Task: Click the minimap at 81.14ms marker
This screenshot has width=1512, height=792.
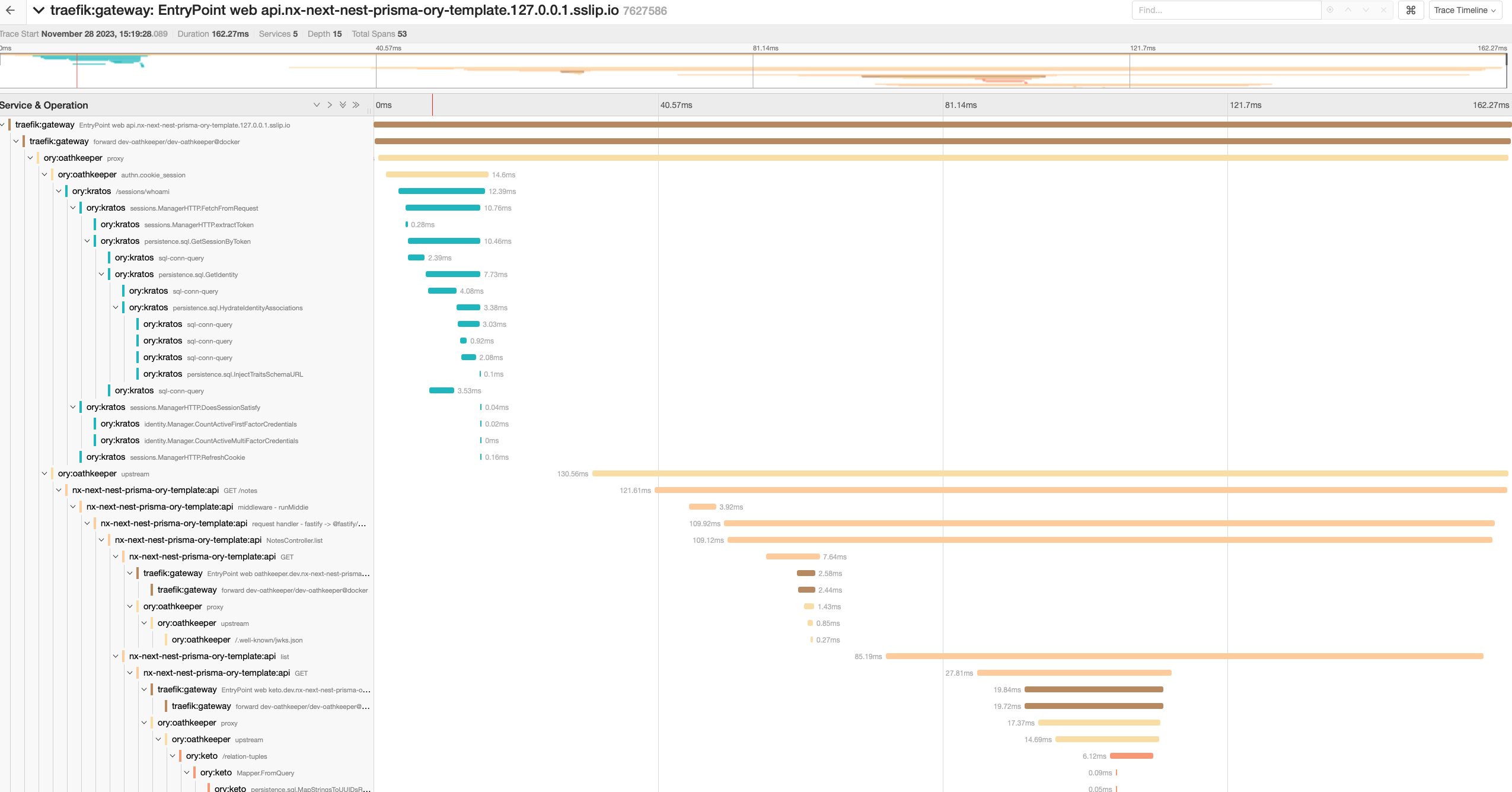Action: pos(753,71)
